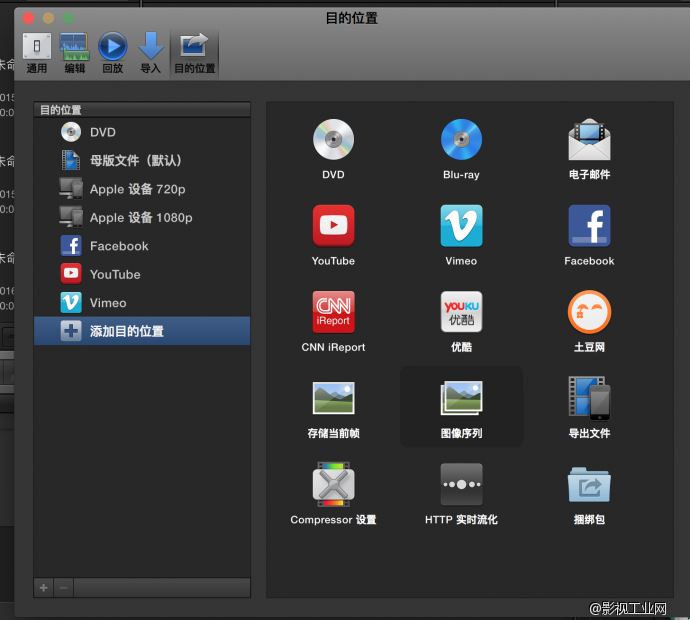
Task: Select 母版文件（默认） in the destinations list
Action: 135,161
